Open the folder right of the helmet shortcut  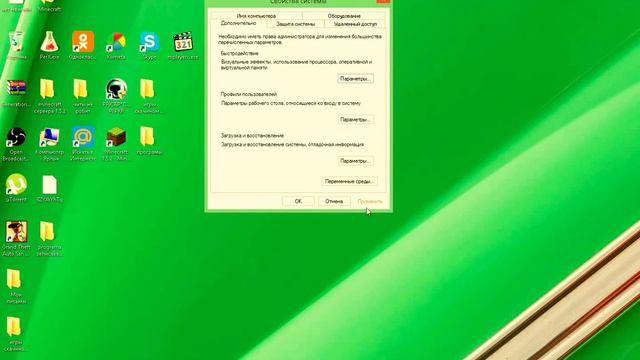point(147,89)
